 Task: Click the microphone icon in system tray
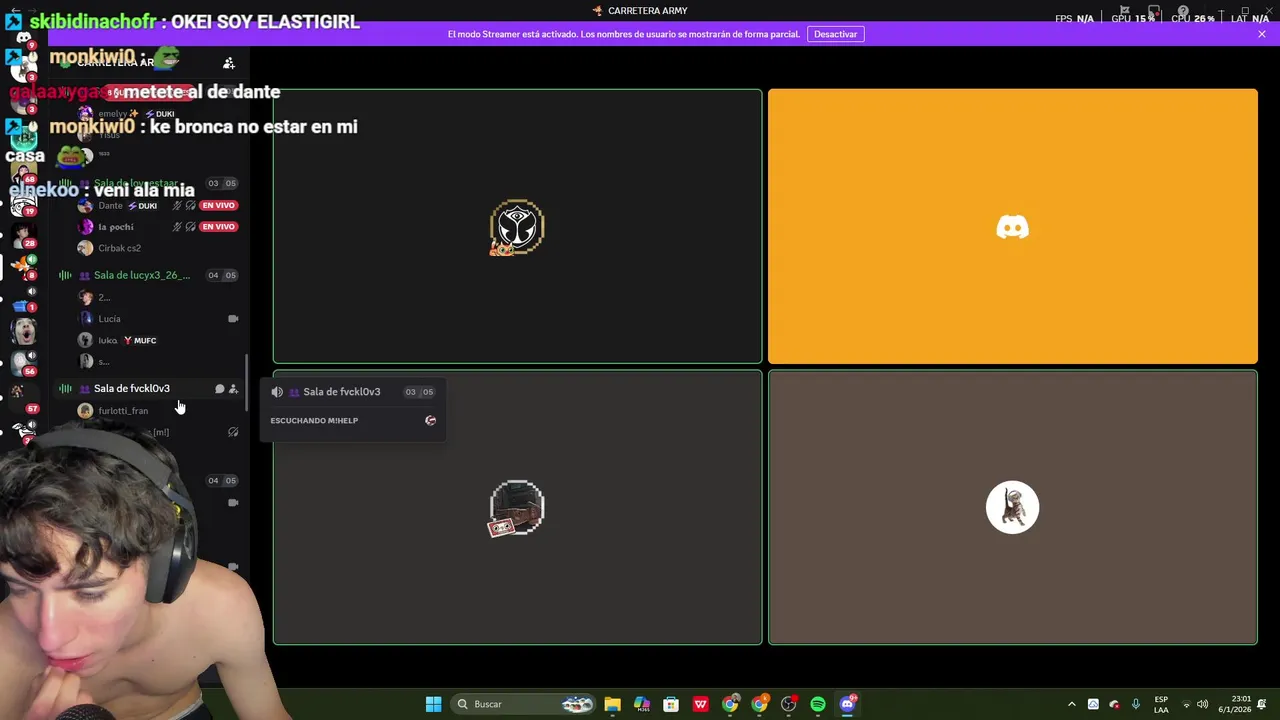[x=1136, y=704]
